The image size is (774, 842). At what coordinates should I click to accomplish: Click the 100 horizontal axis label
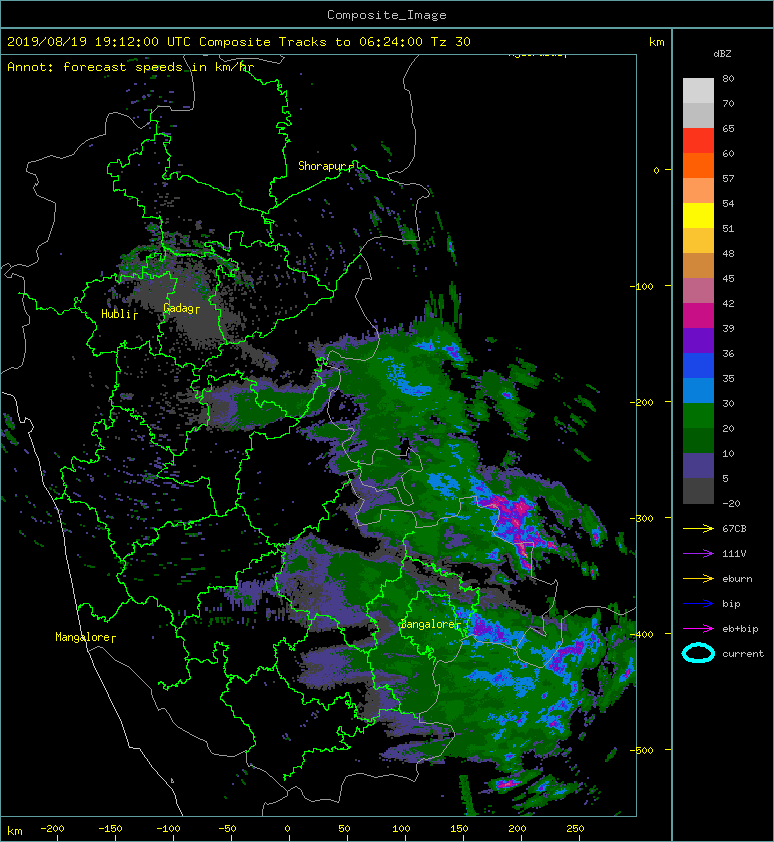(401, 829)
